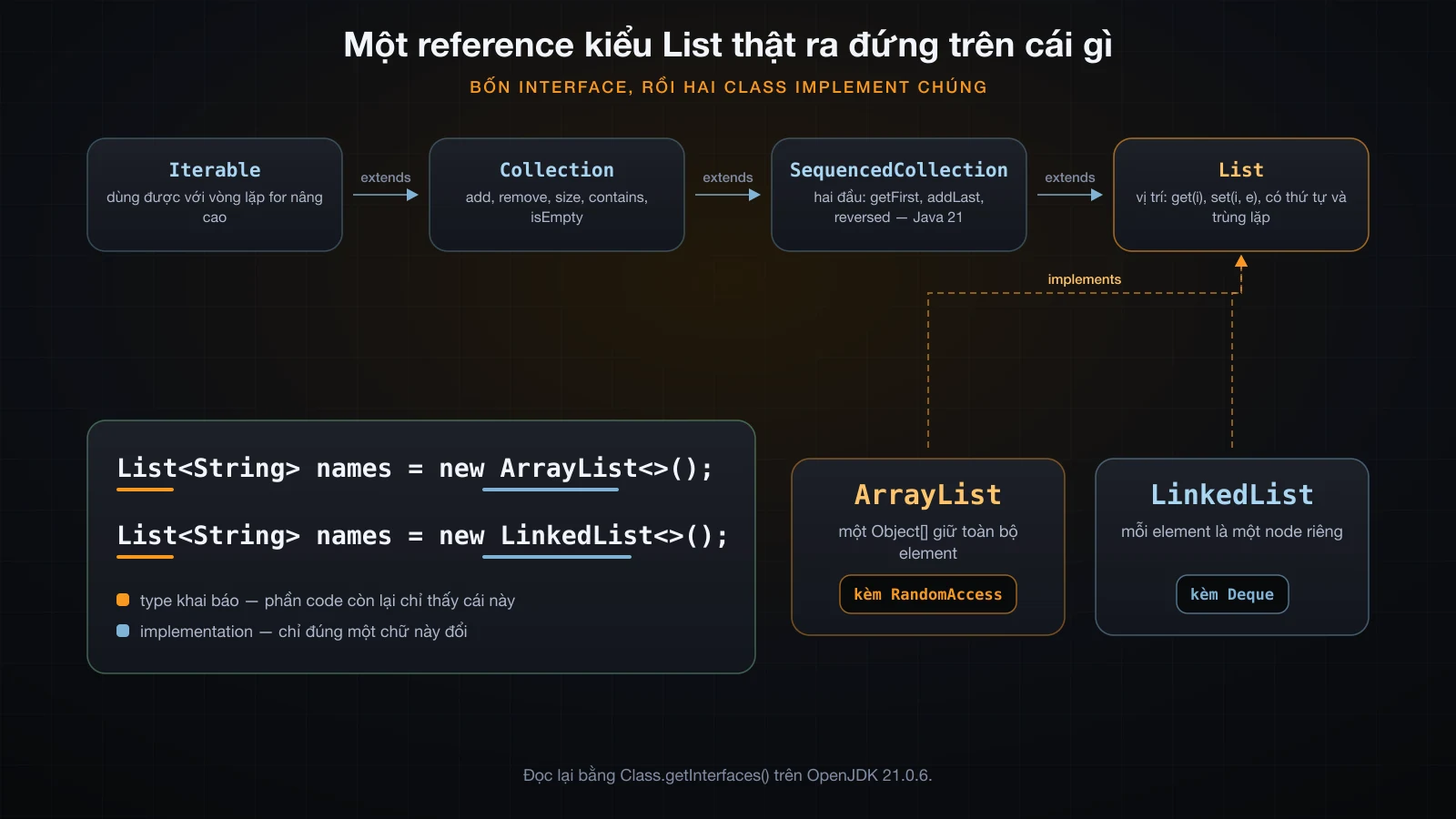This screenshot has height=819, width=1456.
Task: Click the 'extends' label between Iterable and Collection
Action: [x=386, y=177]
